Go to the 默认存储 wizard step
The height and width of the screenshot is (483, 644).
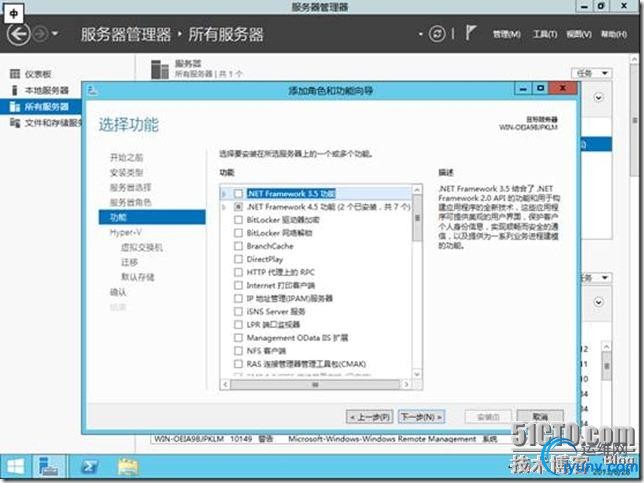pyautogui.click(x=138, y=277)
